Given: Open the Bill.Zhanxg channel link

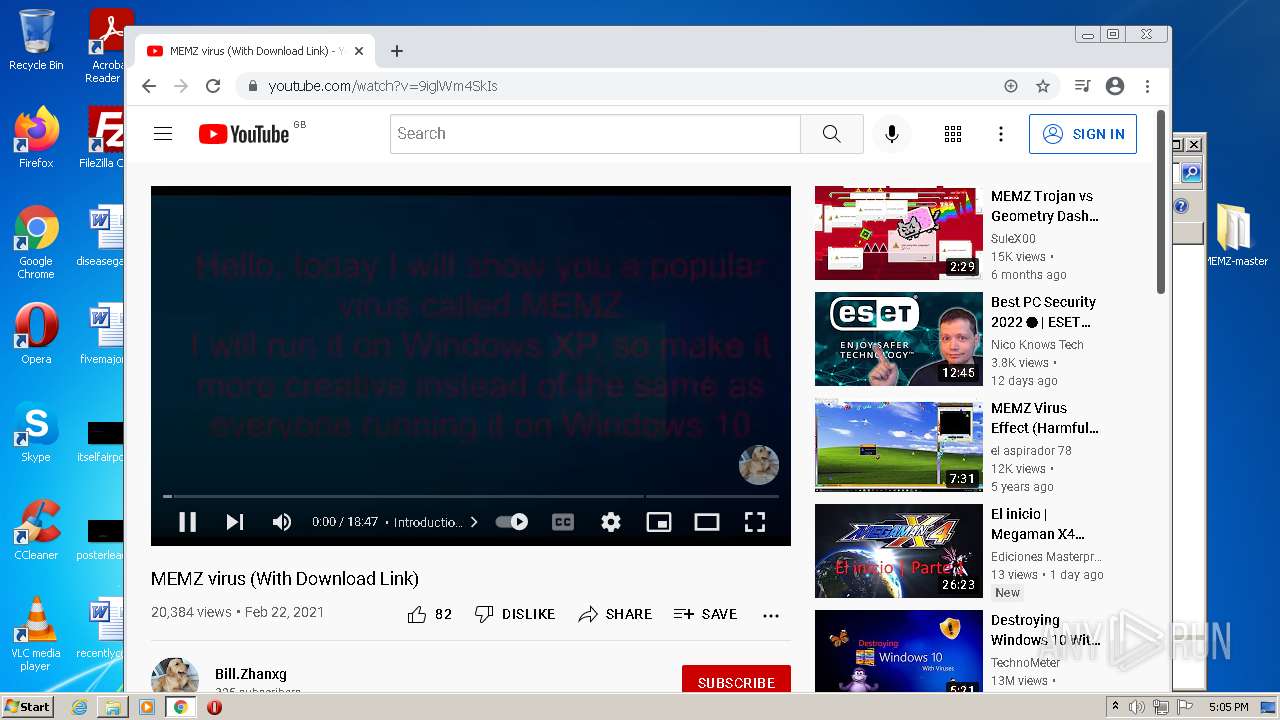Looking at the screenshot, I should [251, 674].
